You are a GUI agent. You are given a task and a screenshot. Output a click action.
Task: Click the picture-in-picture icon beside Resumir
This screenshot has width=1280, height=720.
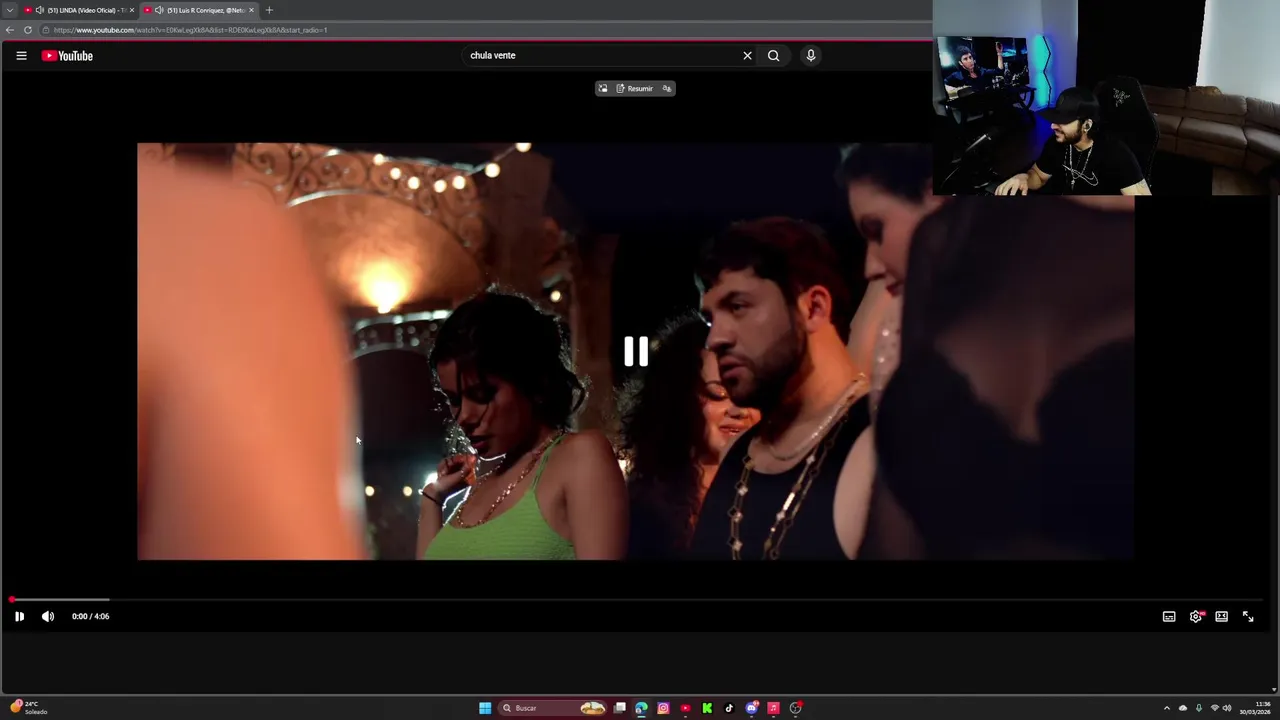click(603, 88)
